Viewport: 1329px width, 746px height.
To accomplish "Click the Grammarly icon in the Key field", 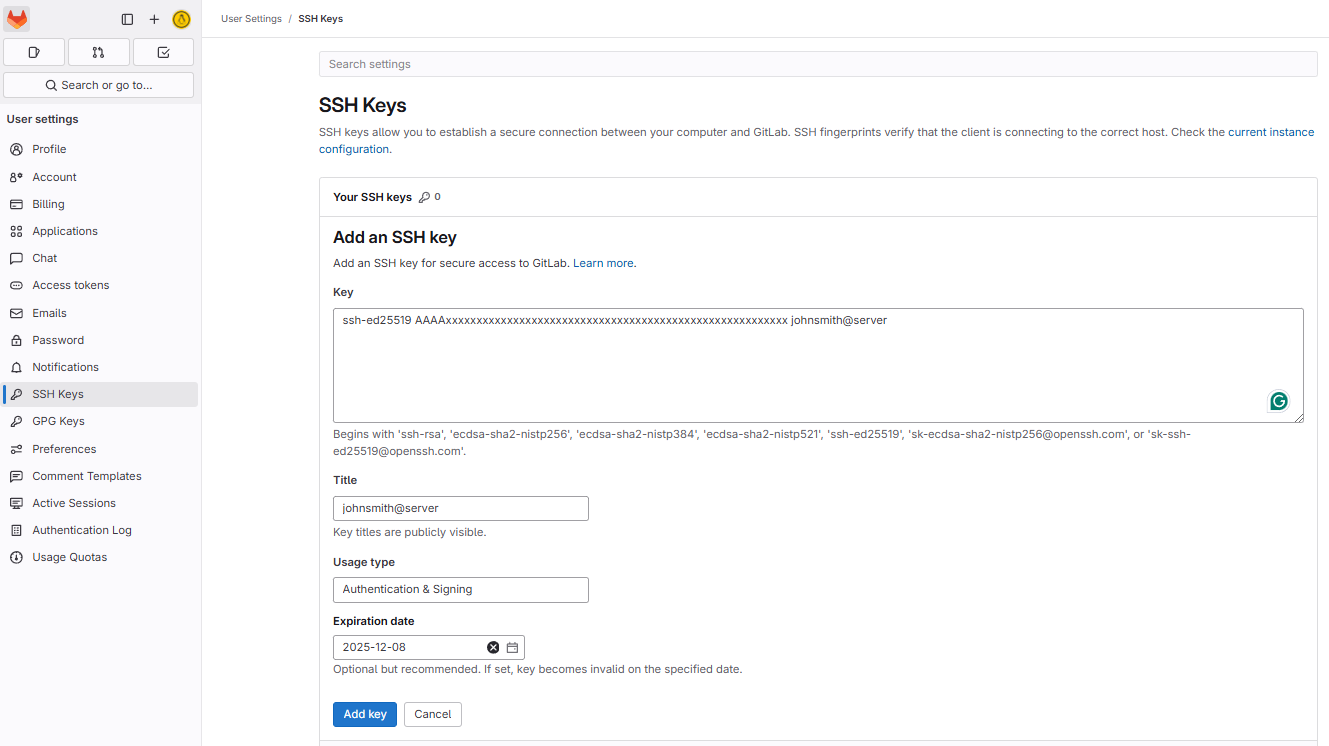I will tap(1279, 401).
